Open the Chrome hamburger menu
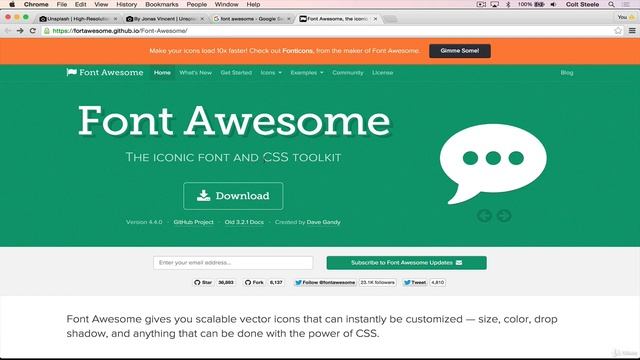640x360 pixels. pyautogui.click(x=632, y=31)
